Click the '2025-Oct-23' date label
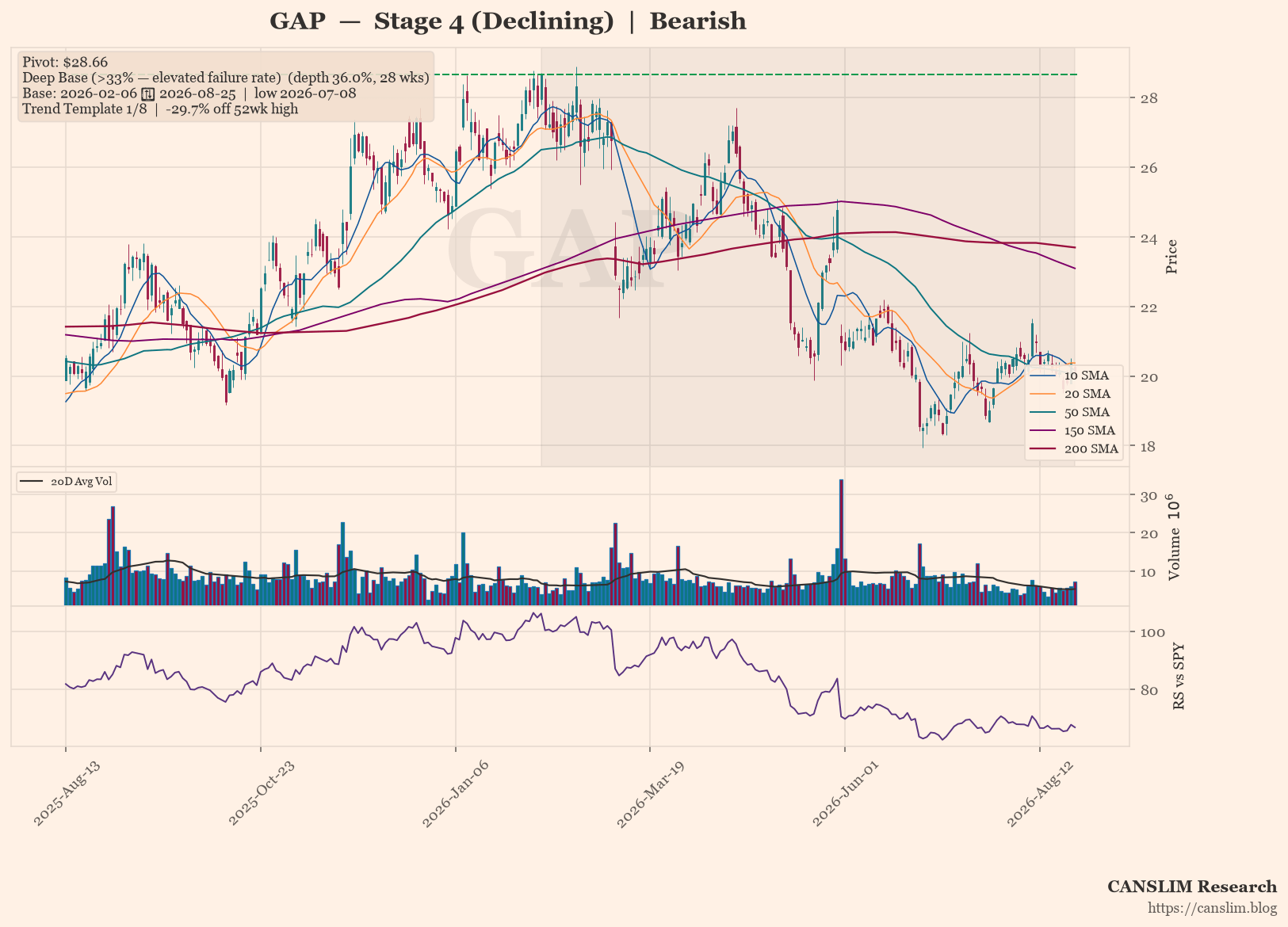Screen dimensions: 1288x927 (x=262, y=792)
